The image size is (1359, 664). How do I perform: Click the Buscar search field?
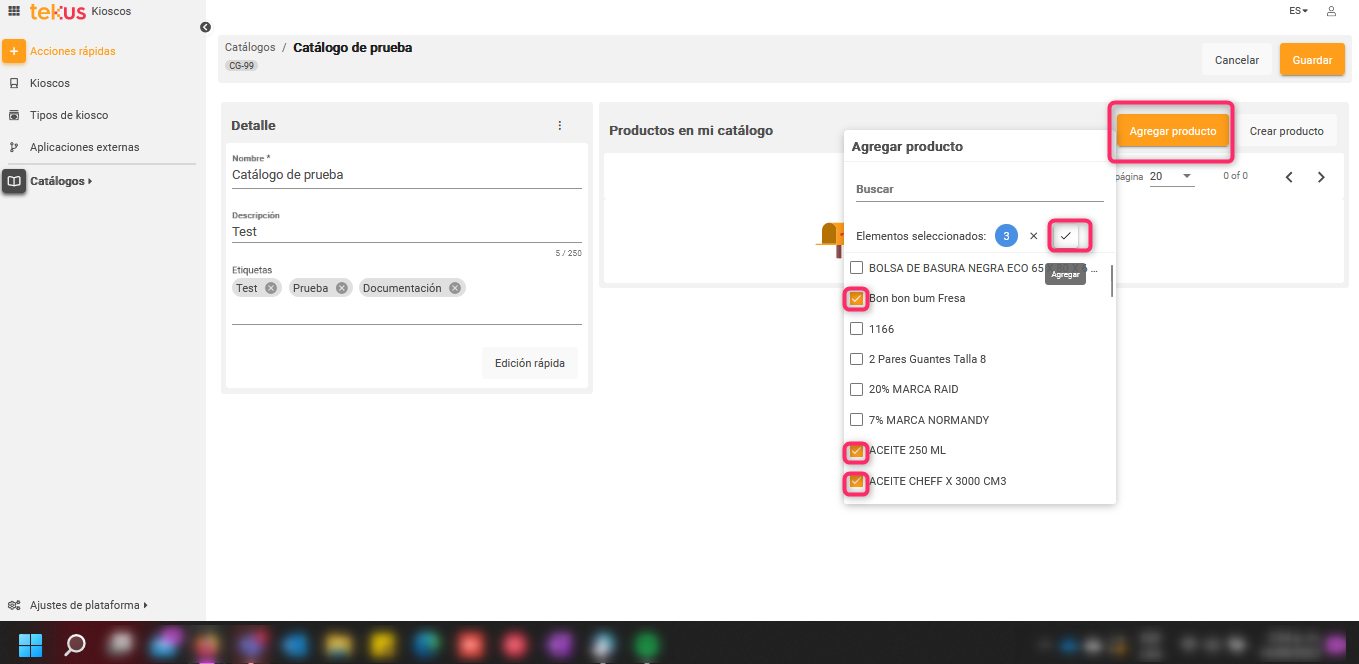pyautogui.click(x=978, y=189)
